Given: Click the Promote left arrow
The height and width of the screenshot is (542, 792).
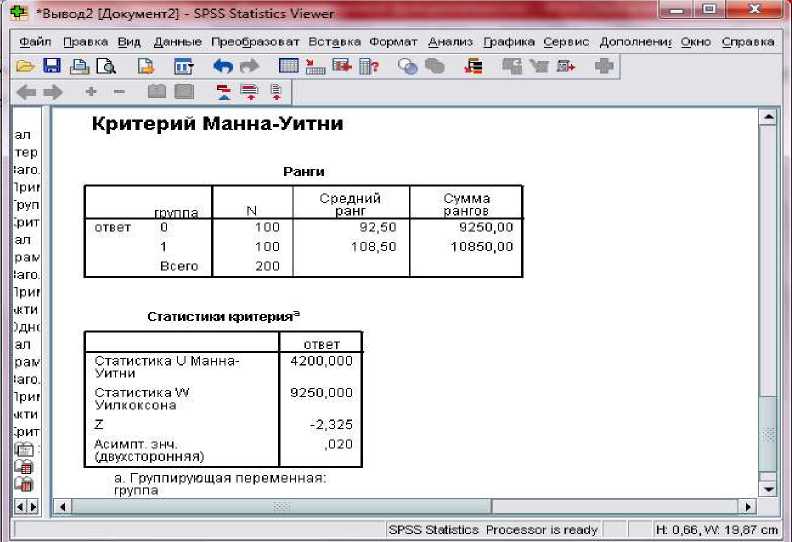Looking at the screenshot, I should [x=26, y=92].
